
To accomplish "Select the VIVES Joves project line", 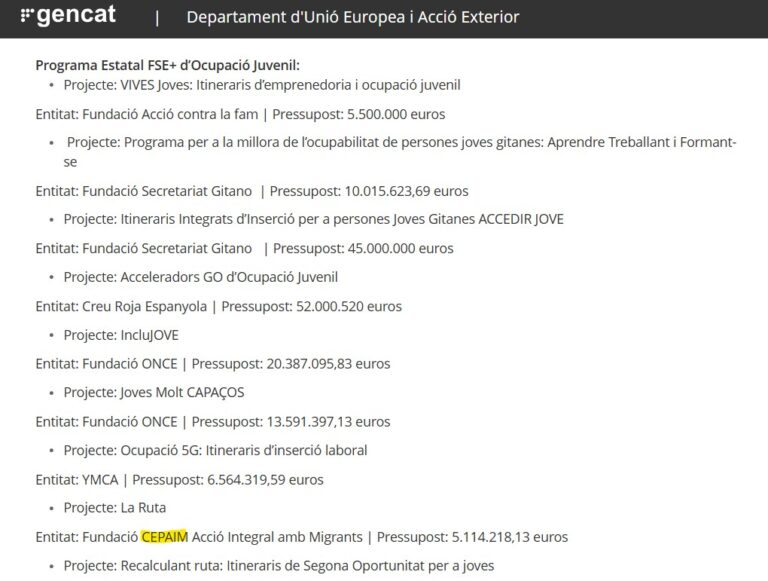I will coord(261,85).
